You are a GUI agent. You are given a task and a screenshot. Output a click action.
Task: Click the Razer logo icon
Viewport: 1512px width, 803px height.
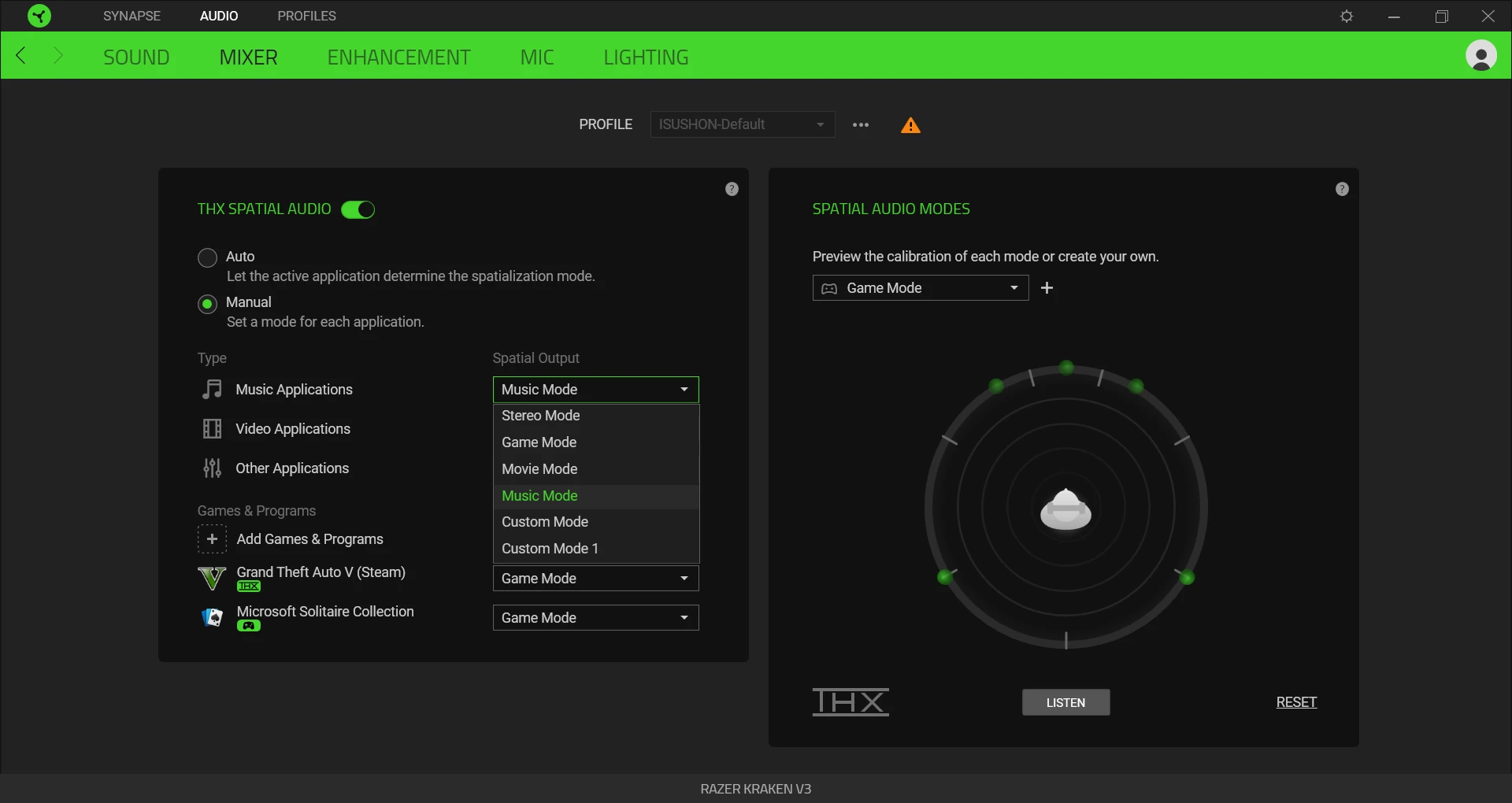coord(39,16)
